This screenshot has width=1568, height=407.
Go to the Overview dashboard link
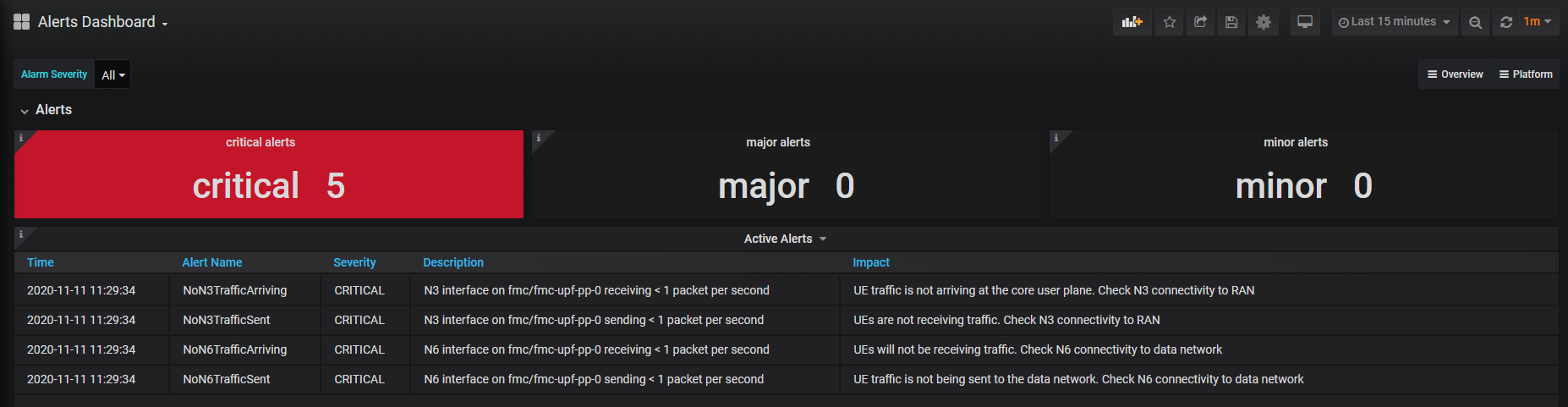pos(1456,74)
